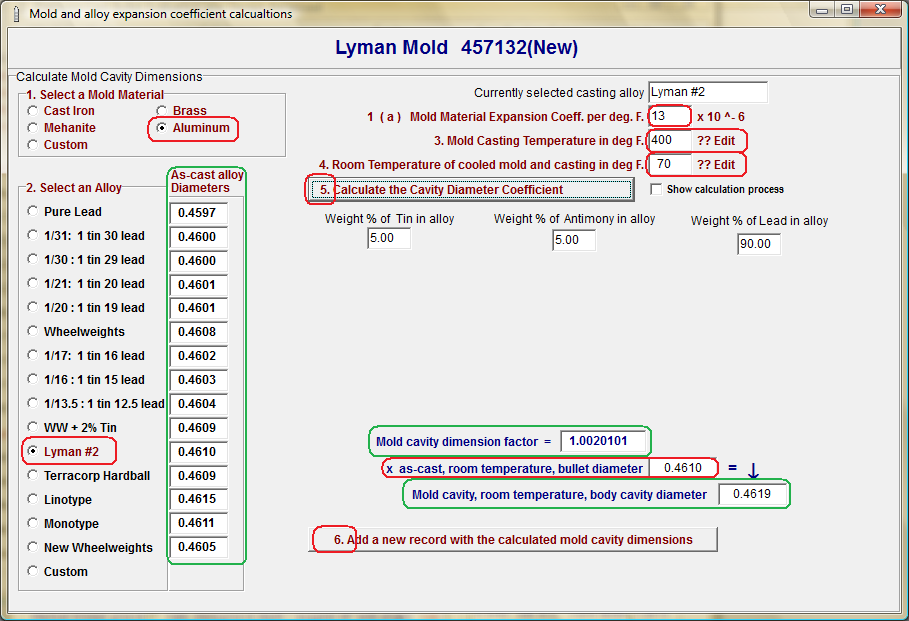Click '?? Edit' next to room temperature
This screenshot has width=909, height=621.
(x=716, y=165)
